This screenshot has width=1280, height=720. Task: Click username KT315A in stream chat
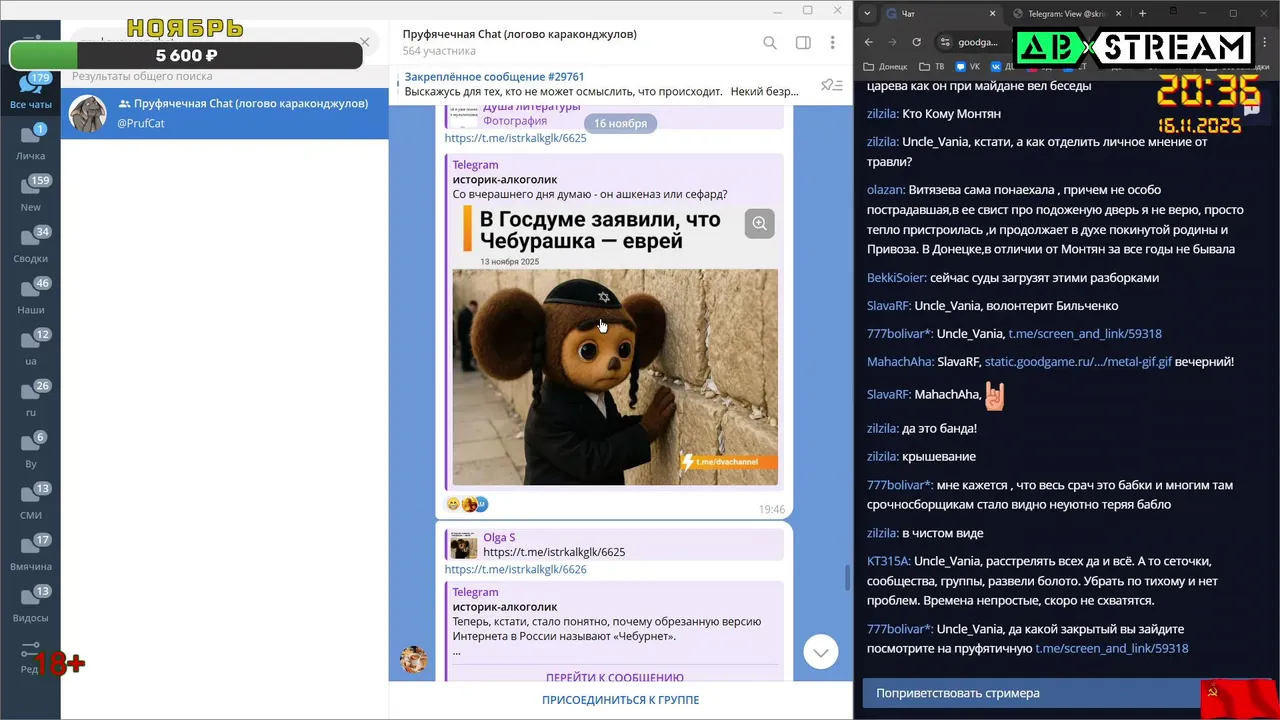[887, 561]
